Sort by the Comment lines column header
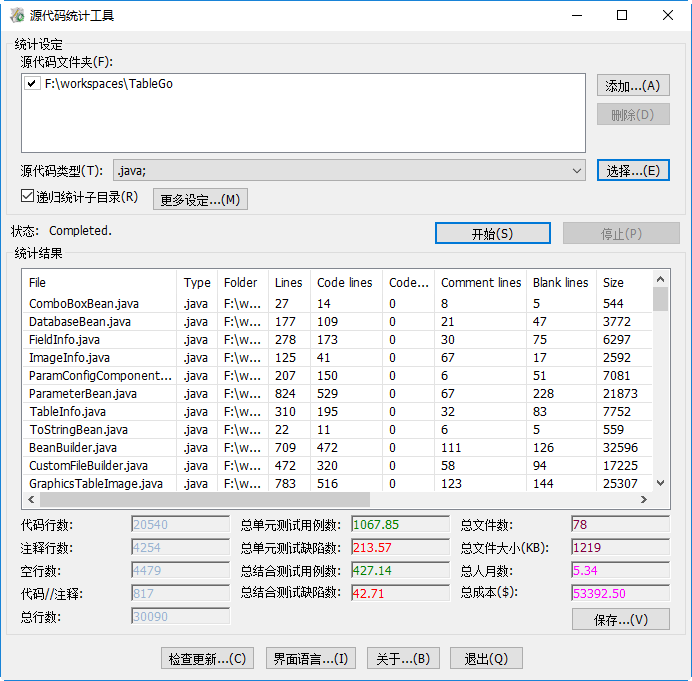692x681 pixels. point(481,282)
